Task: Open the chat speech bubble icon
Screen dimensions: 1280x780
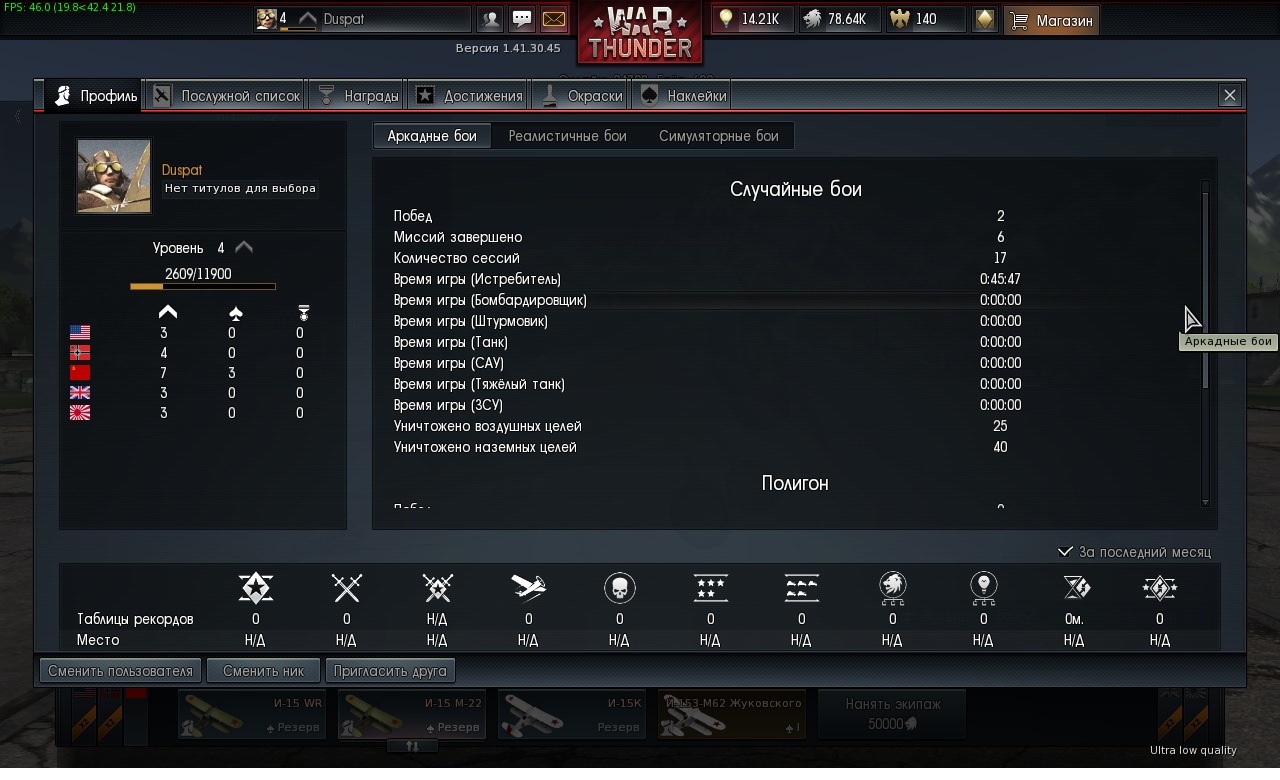Action: tap(522, 19)
